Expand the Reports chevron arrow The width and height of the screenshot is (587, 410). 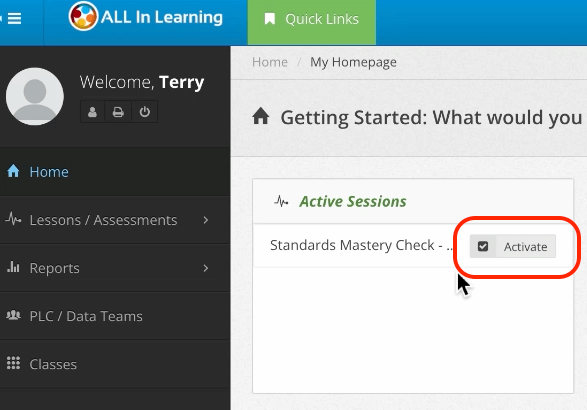click(x=206, y=268)
